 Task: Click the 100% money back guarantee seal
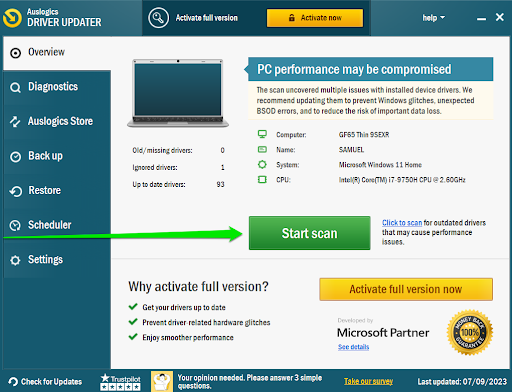[470, 332]
